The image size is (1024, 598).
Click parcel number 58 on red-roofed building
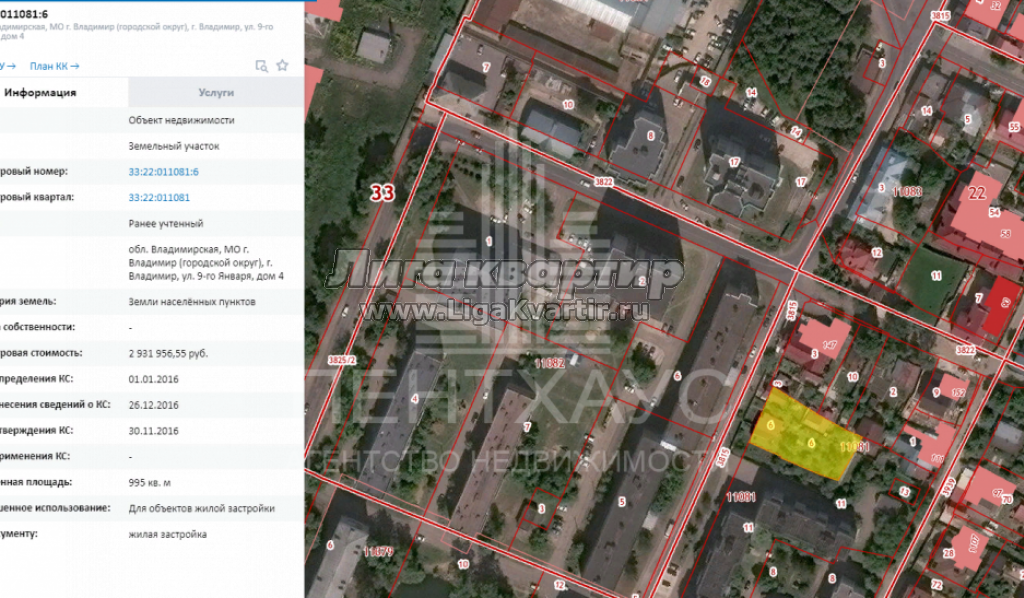point(1004,233)
